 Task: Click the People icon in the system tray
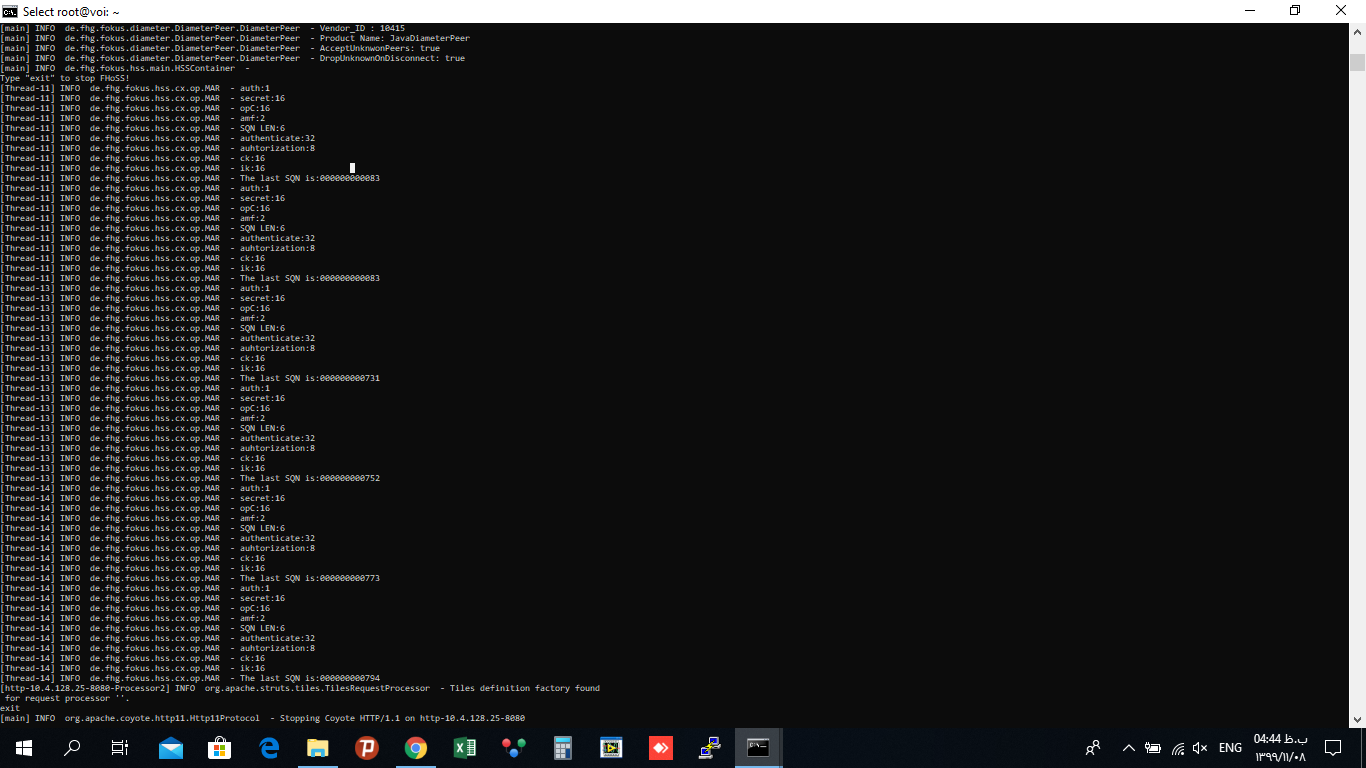[1093, 747]
